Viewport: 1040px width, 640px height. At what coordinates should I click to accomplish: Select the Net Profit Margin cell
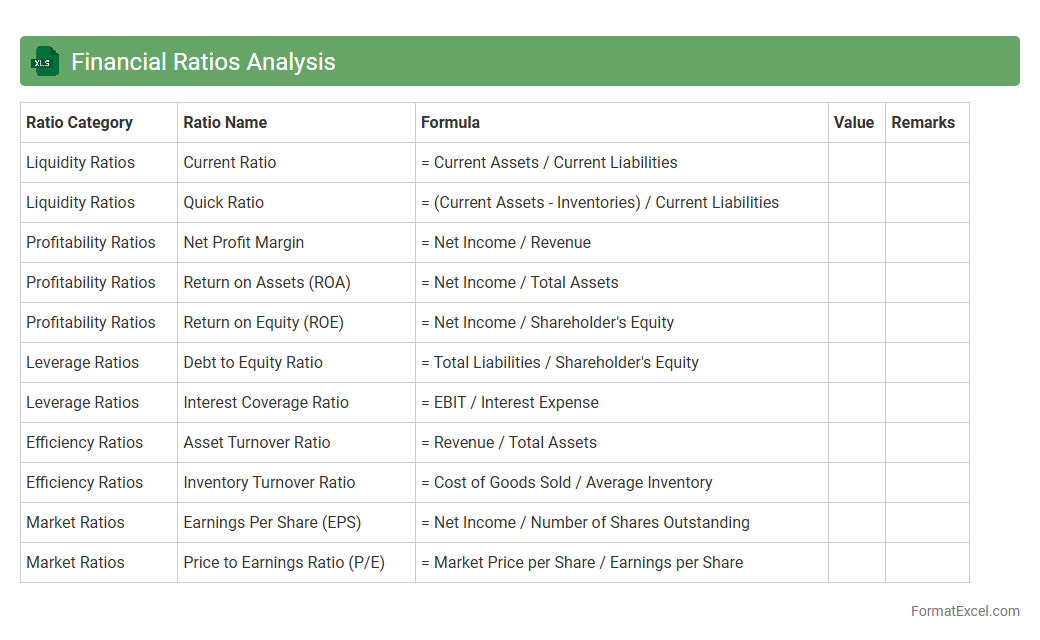(244, 243)
